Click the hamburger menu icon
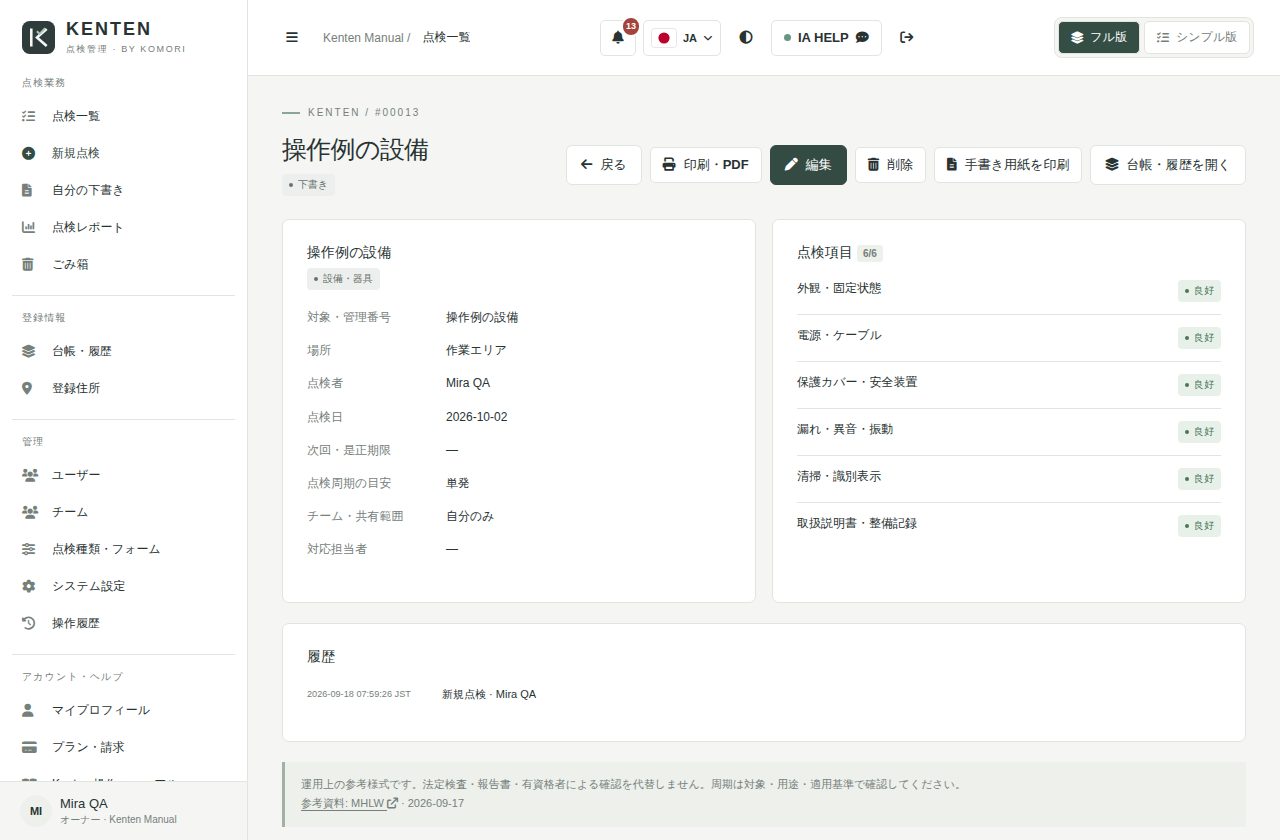 292,37
